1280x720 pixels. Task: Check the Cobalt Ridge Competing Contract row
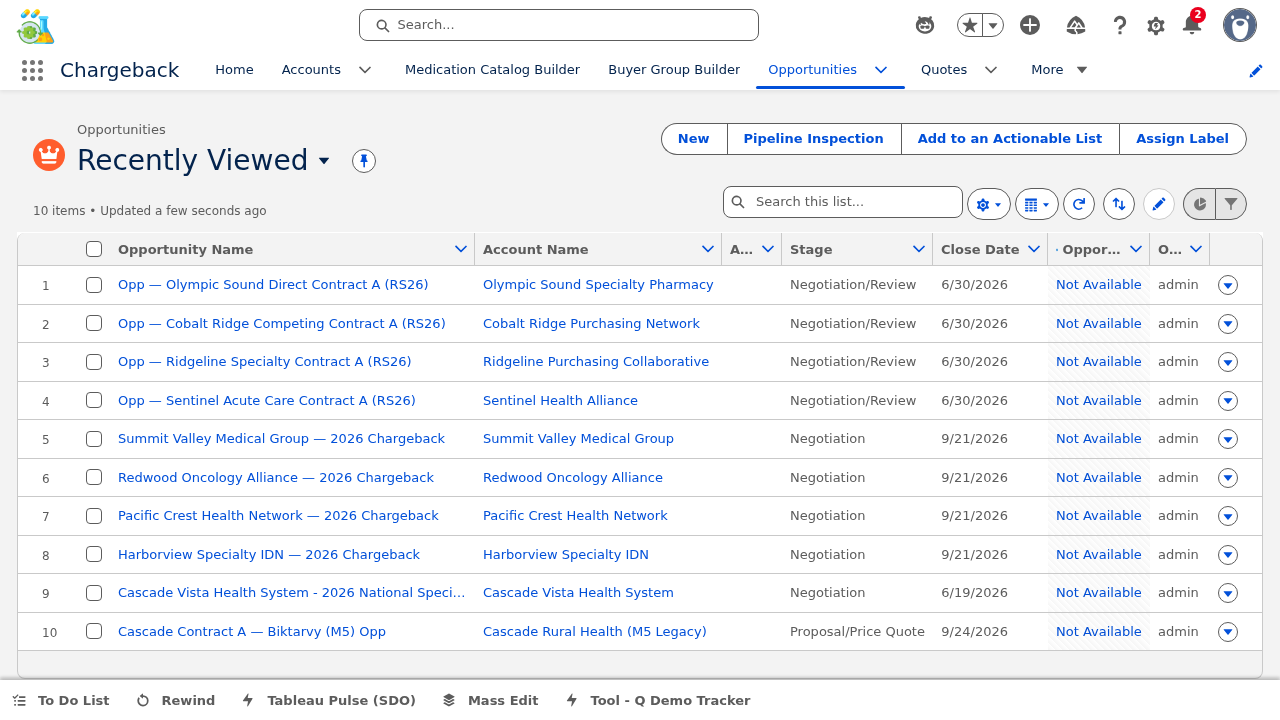pyautogui.click(x=94, y=323)
